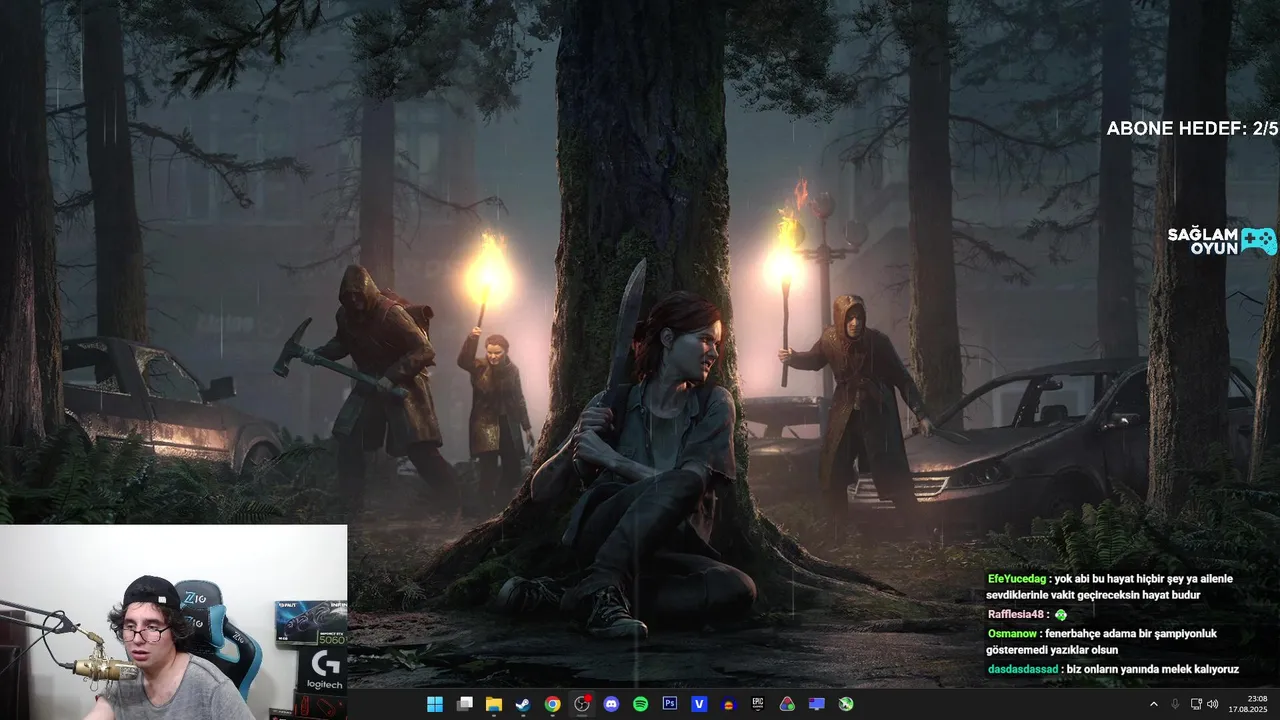1280x720 pixels.
Task: Open the green globe app in the taskbar
Action: (x=846, y=704)
